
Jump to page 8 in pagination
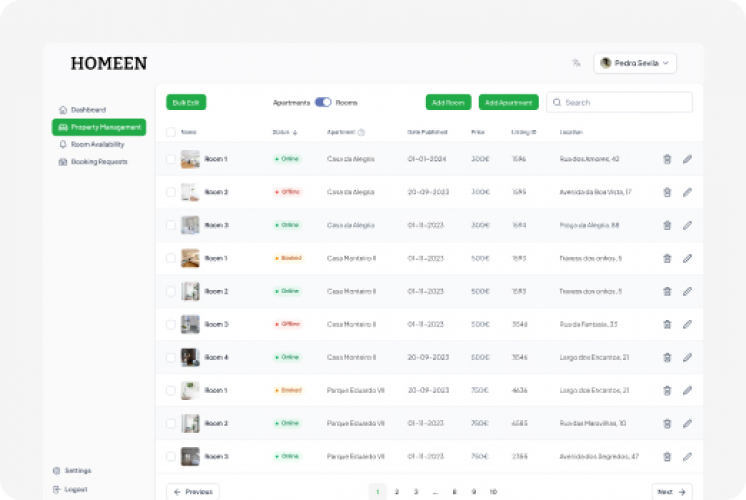[454, 492]
